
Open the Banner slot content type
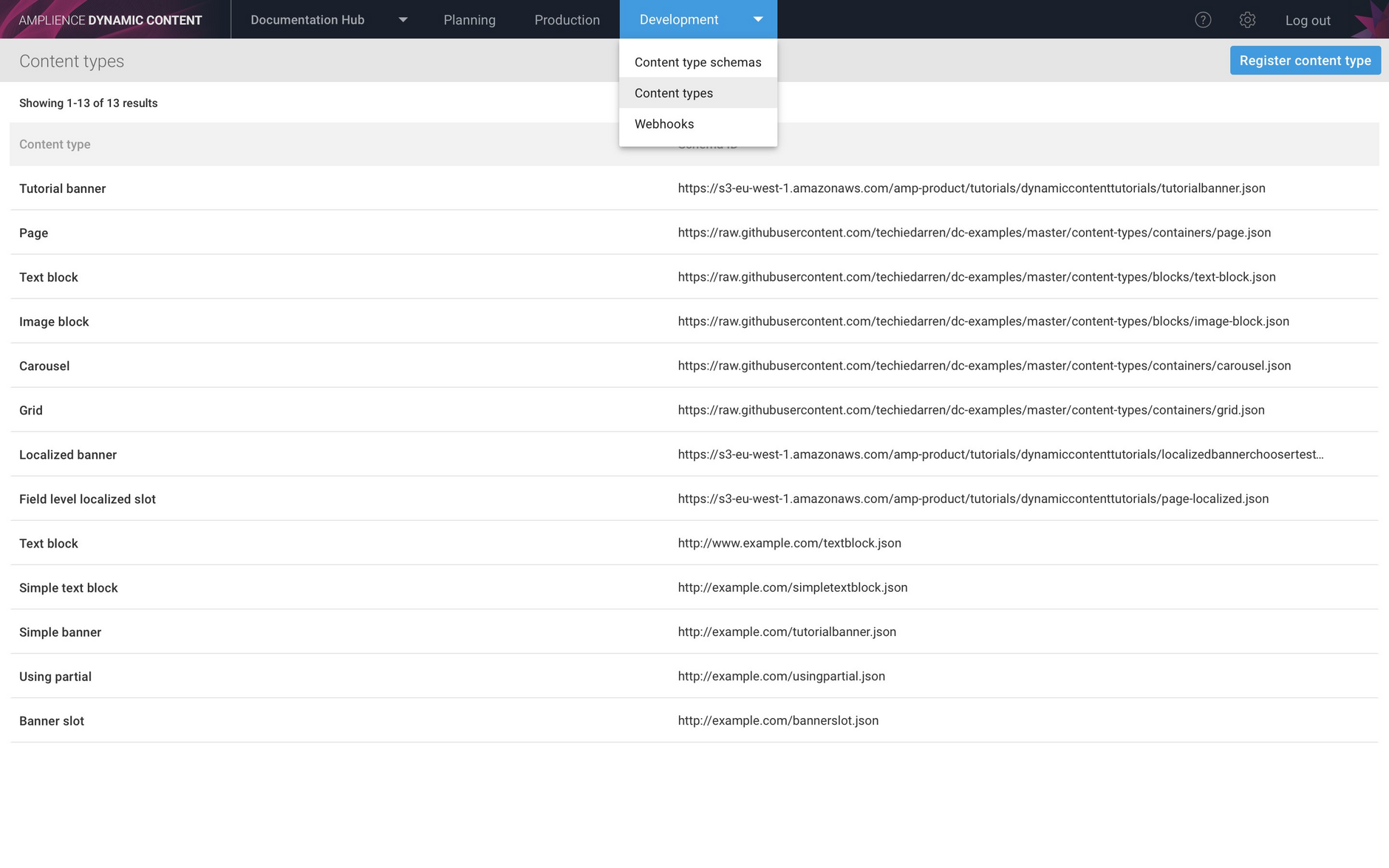pyautogui.click(x=51, y=720)
